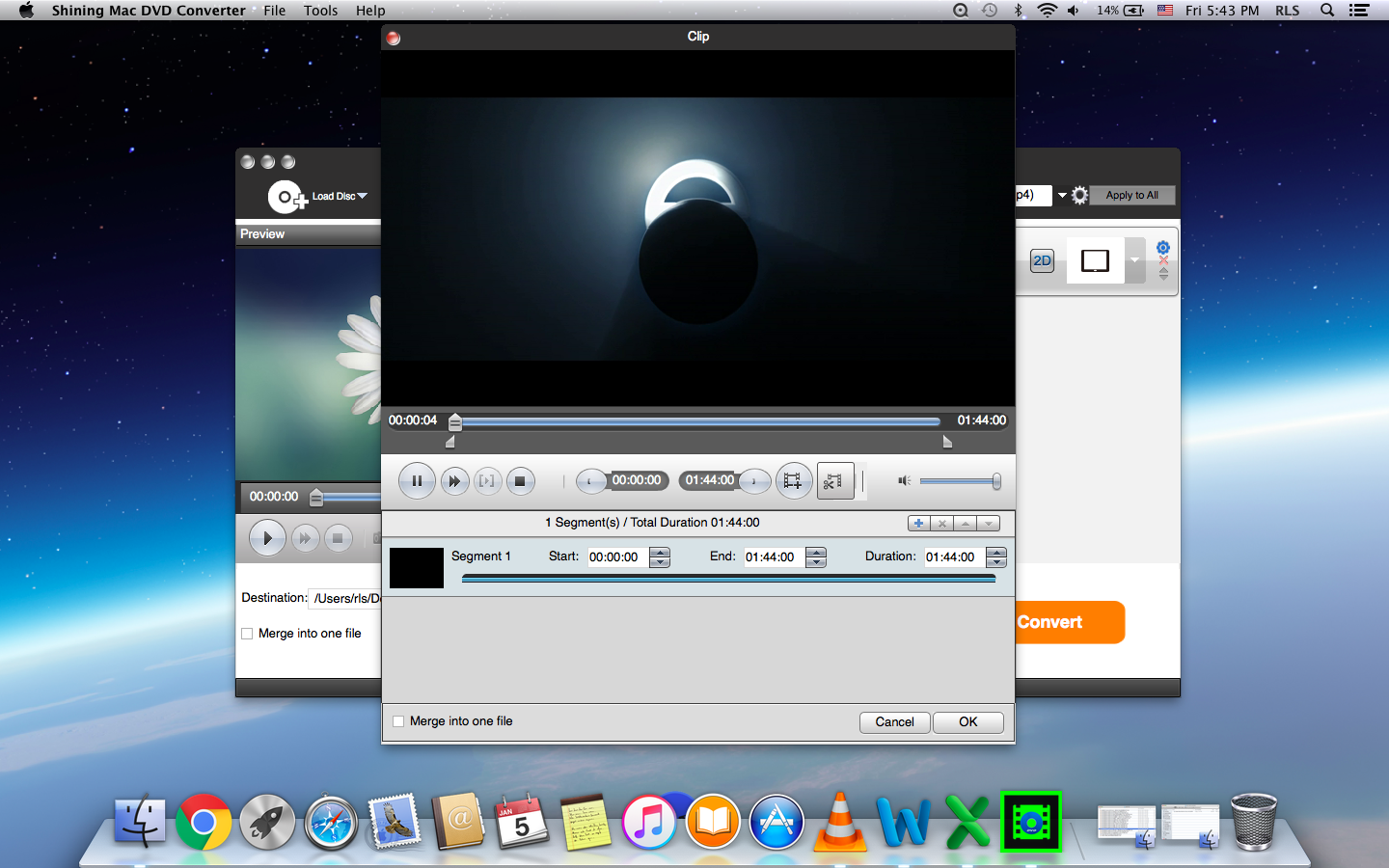Click the main window preview seek handle

pyautogui.click(x=316, y=498)
